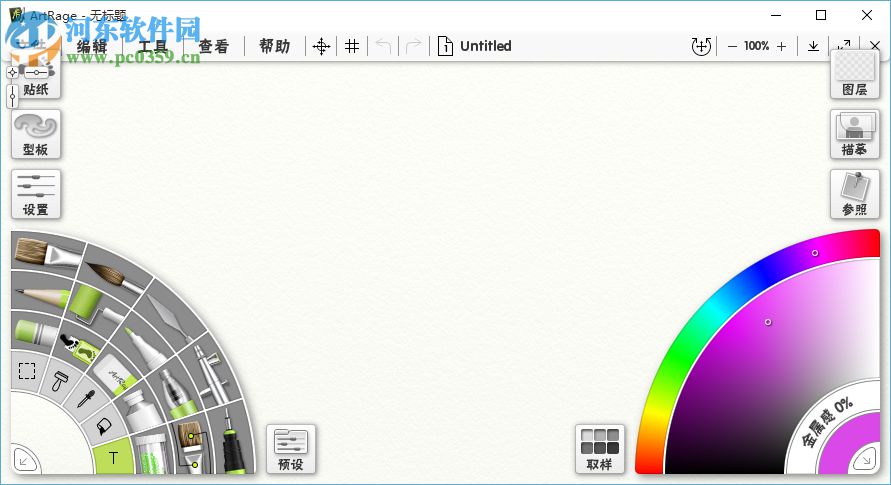Viewport: 891px width, 485px height.
Task: Open the 参照 references panel
Action: (855, 194)
